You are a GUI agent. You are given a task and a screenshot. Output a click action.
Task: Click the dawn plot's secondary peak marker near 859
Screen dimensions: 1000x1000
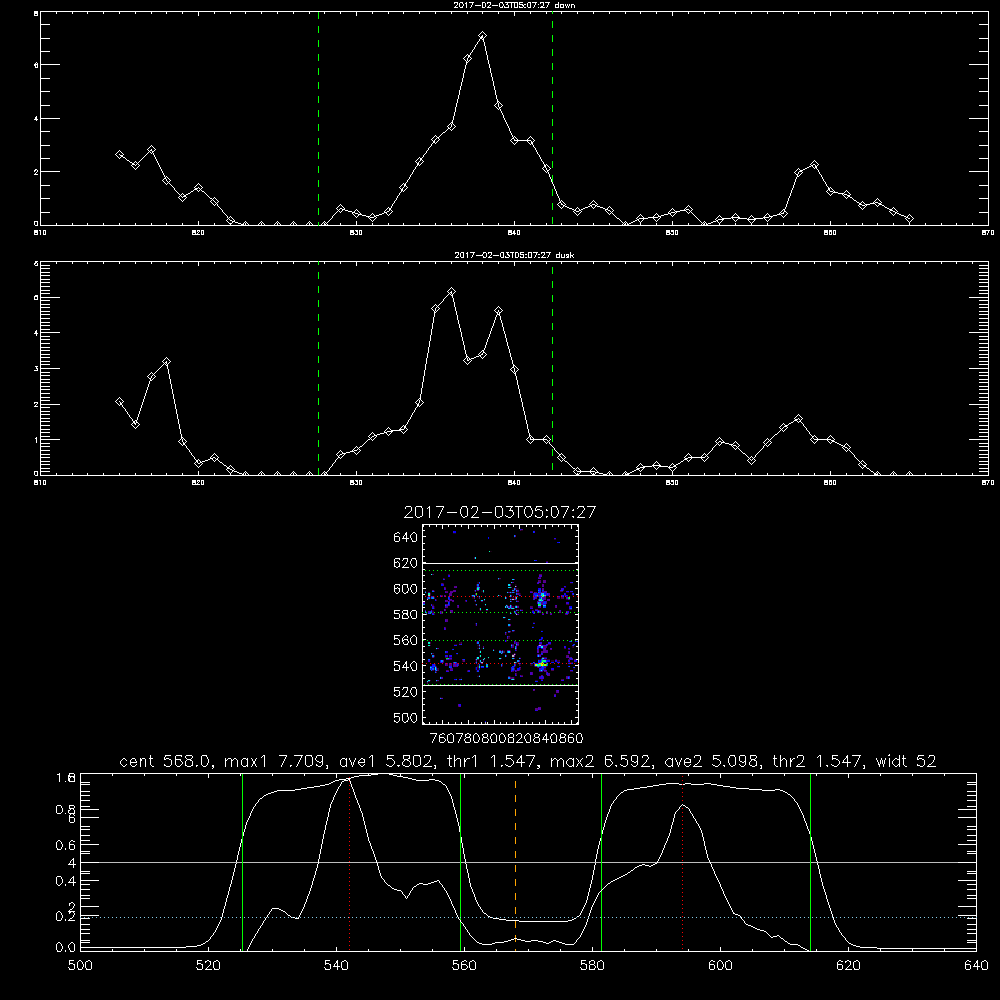click(x=814, y=165)
